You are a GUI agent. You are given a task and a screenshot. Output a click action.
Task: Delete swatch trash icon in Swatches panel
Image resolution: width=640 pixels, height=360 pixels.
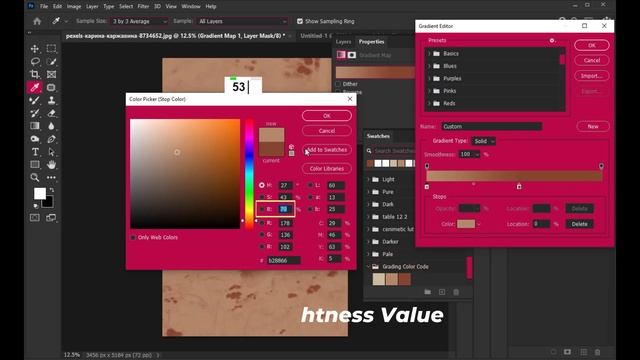coord(456,292)
